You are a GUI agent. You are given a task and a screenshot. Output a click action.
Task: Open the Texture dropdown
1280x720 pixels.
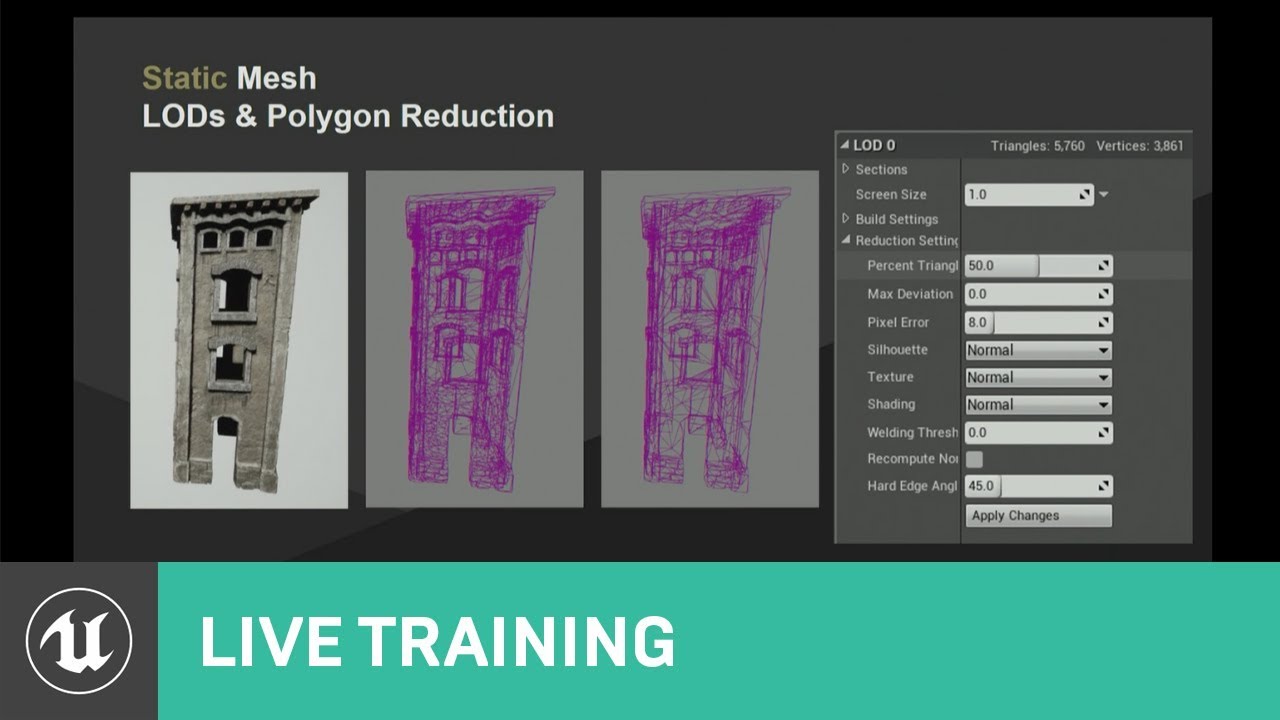tap(1038, 377)
